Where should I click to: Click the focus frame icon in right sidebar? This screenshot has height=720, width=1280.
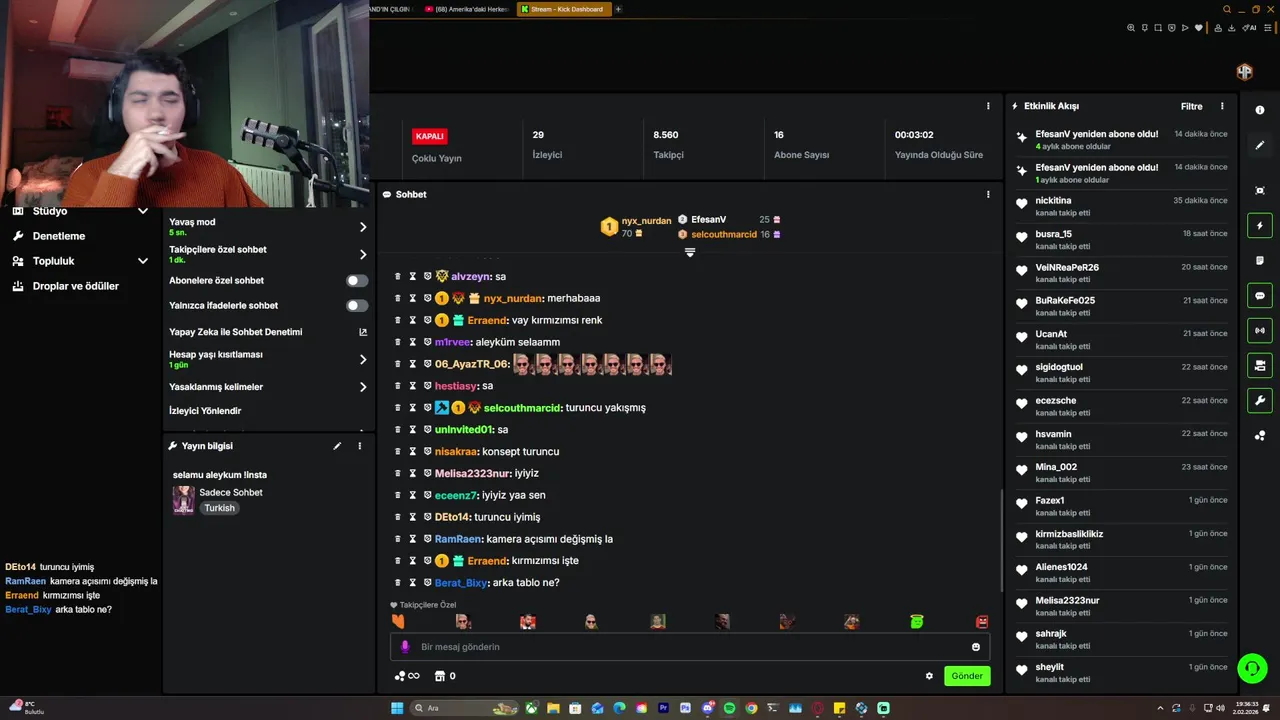tap(1260, 190)
